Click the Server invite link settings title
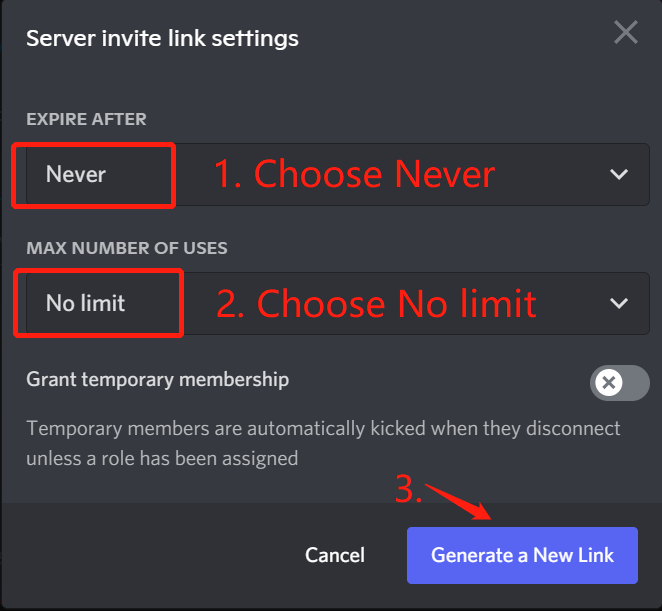Image resolution: width=662 pixels, height=611 pixels. [x=162, y=39]
